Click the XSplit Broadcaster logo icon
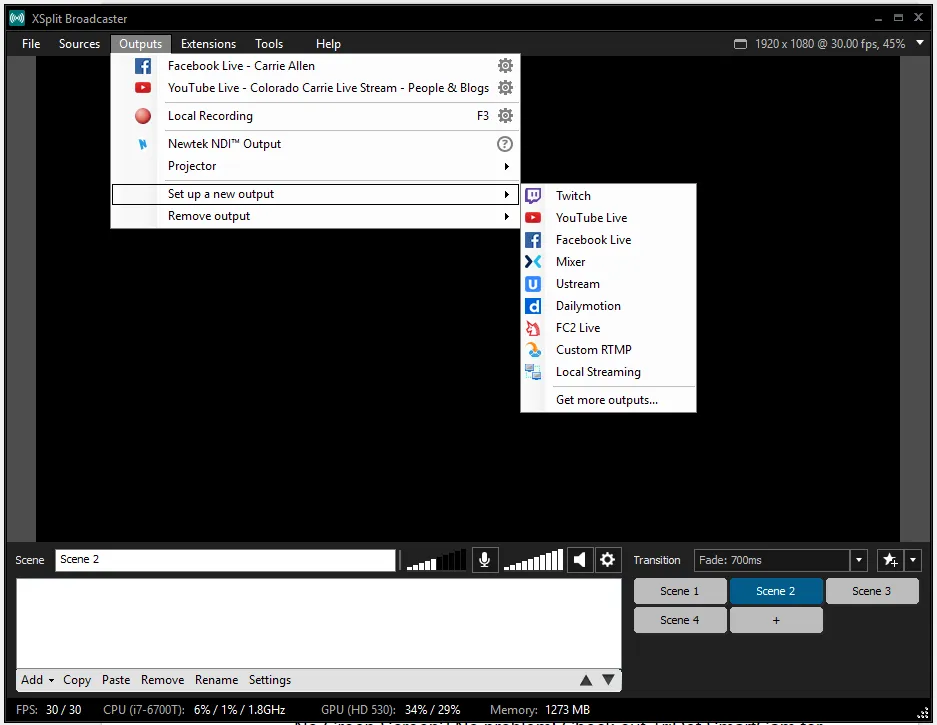This screenshot has height=725, width=937. [x=17, y=19]
